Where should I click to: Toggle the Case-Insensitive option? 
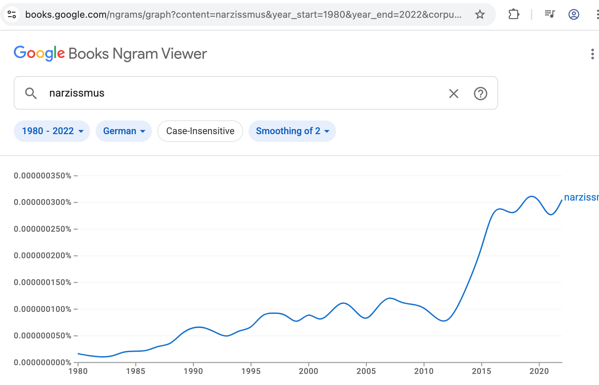click(200, 131)
